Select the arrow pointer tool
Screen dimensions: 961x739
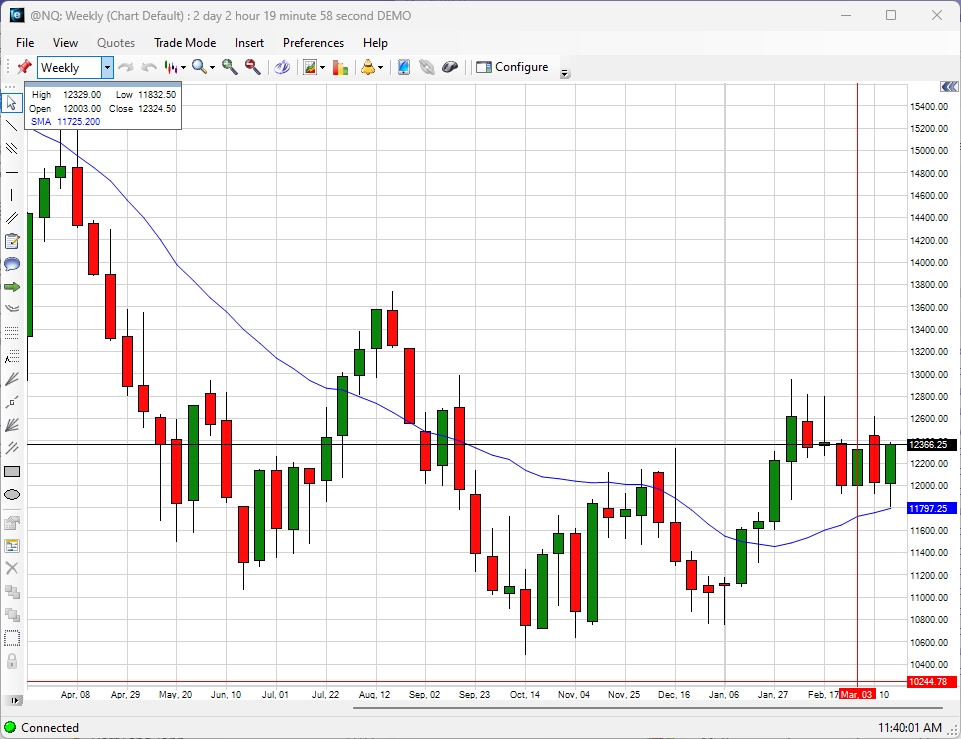coord(12,103)
